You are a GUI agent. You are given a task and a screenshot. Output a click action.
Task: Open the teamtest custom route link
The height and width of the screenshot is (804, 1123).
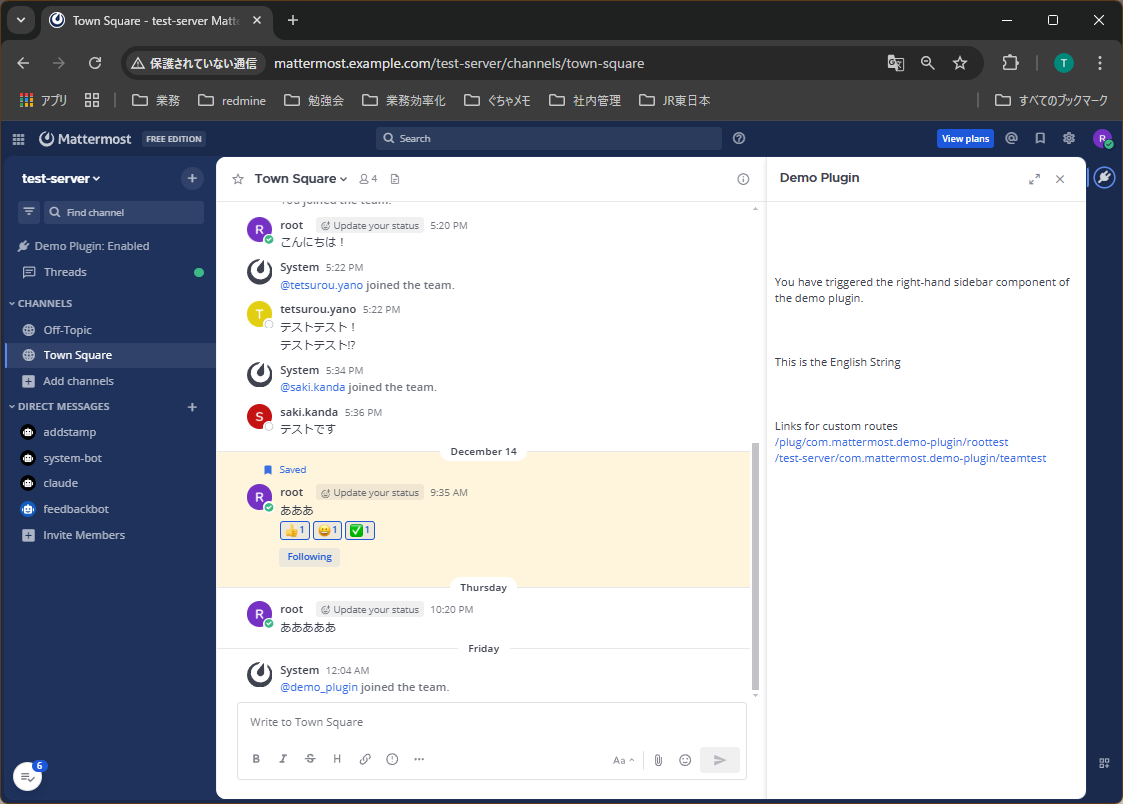(910, 458)
